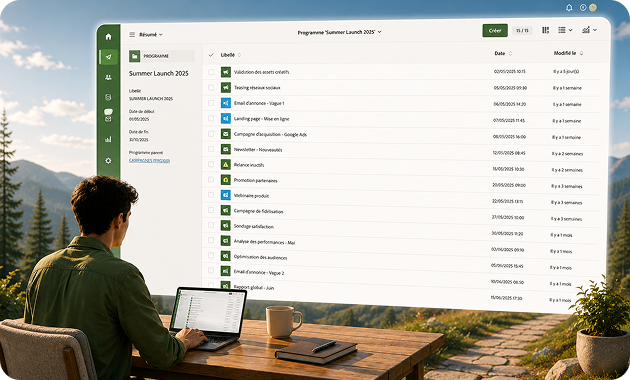
Task: Open the database sidebar icon
Action: (x=108, y=97)
